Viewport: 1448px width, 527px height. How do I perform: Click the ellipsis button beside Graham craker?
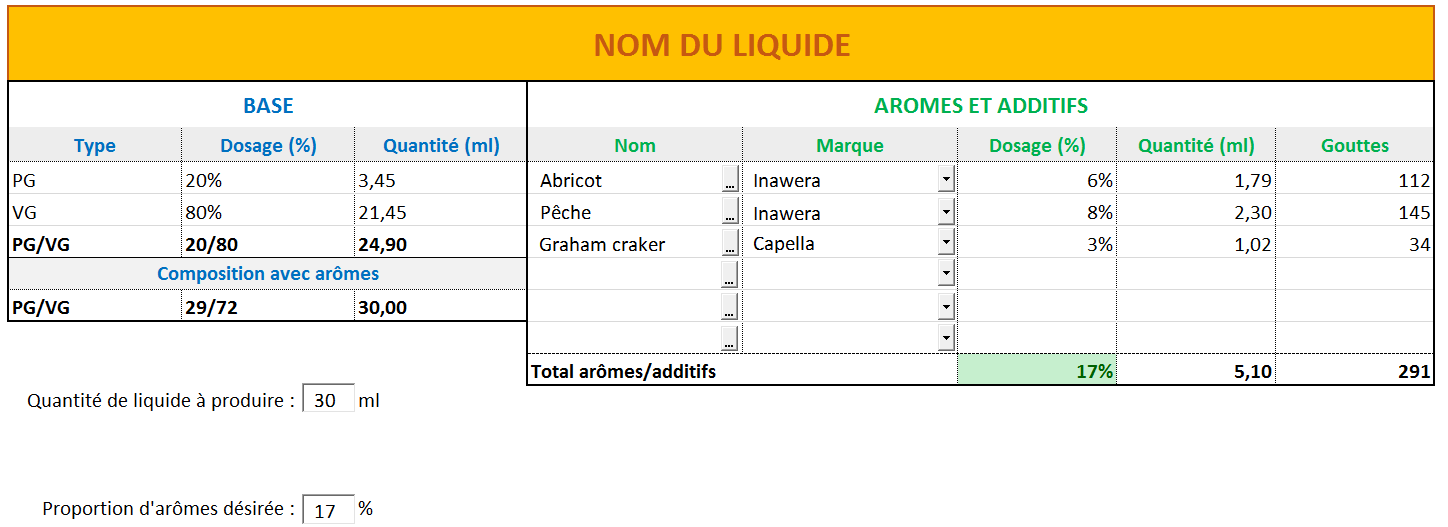[x=730, y=244]
